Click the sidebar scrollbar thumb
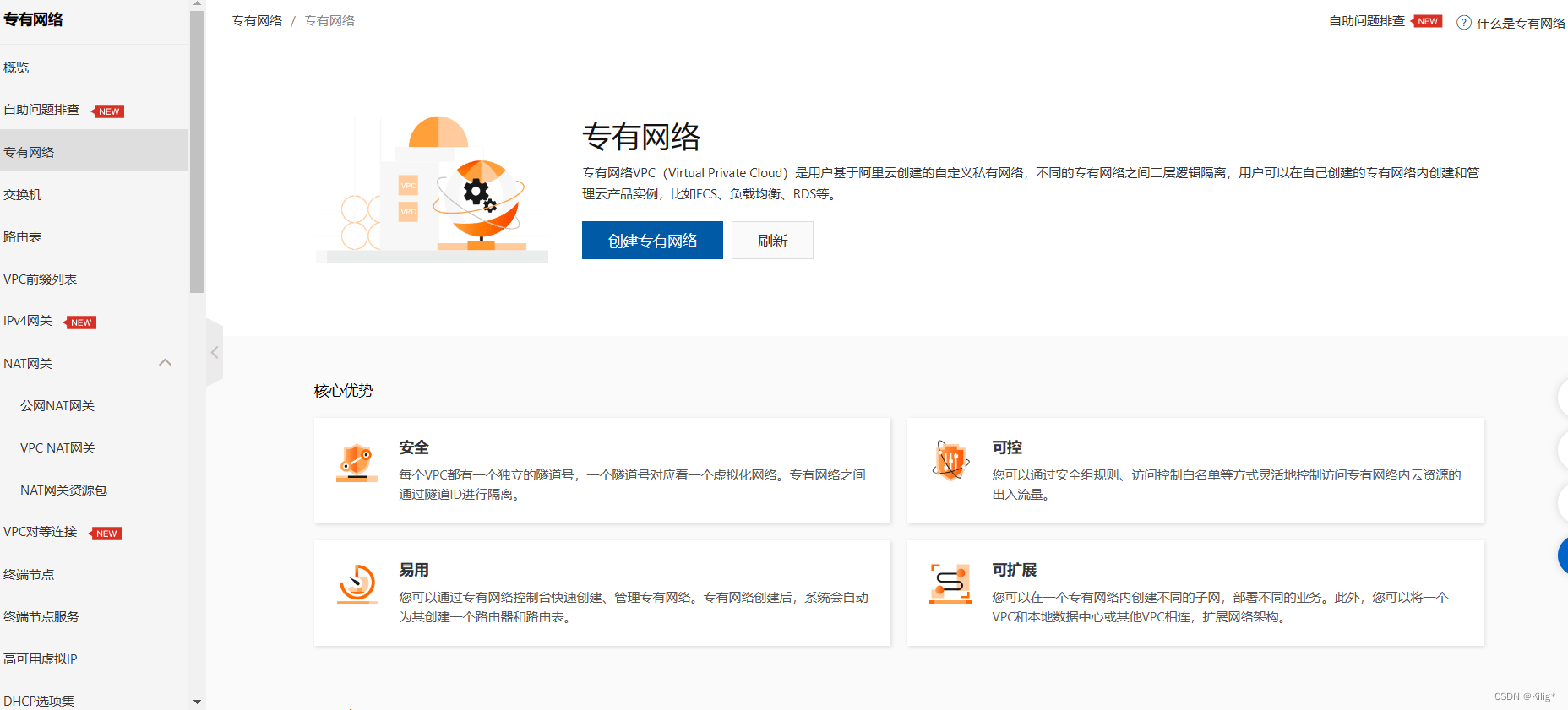 pyautogui.click(x=197, y=152)
